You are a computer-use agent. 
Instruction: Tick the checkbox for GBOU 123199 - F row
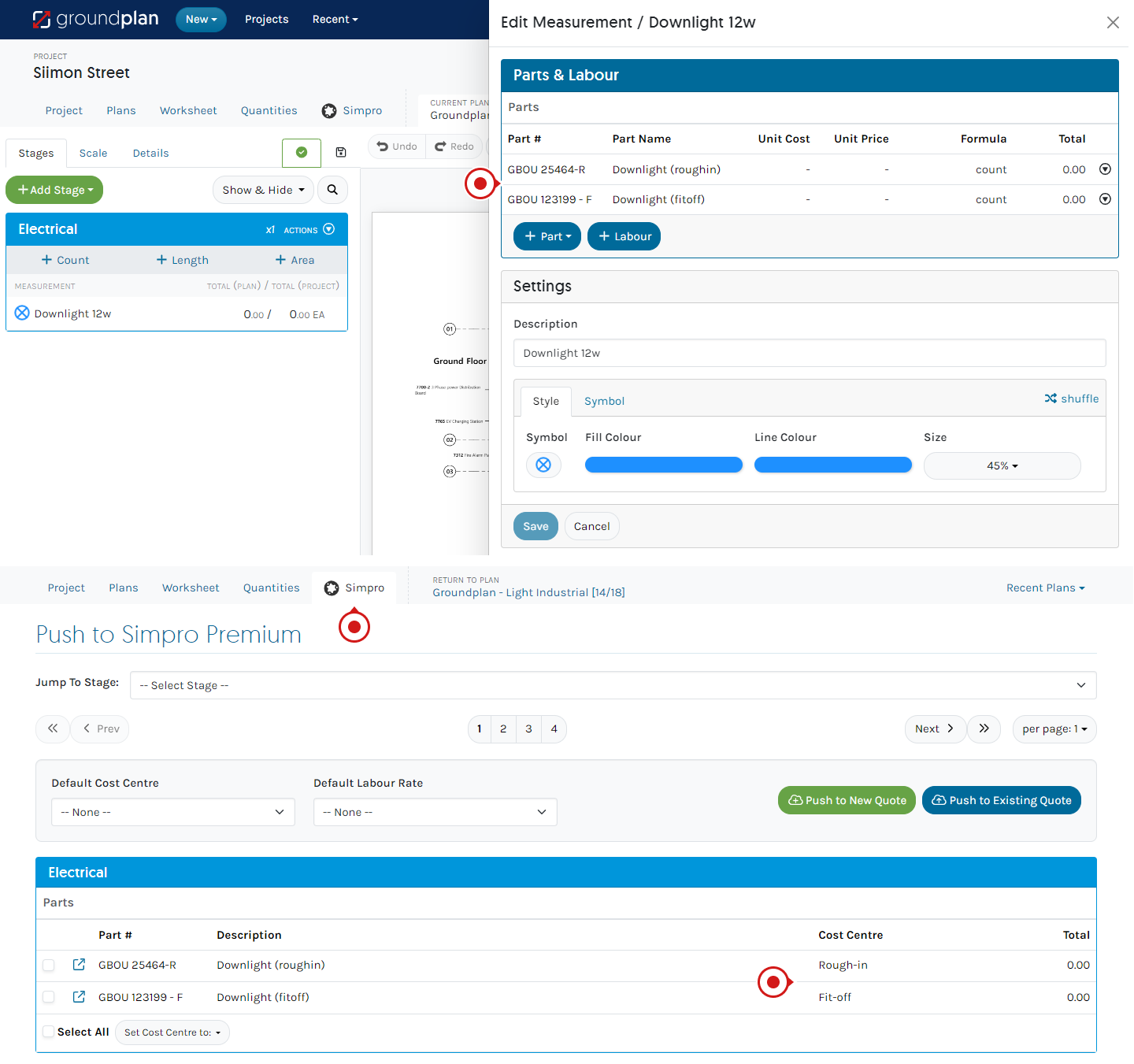tap(49, 997)
